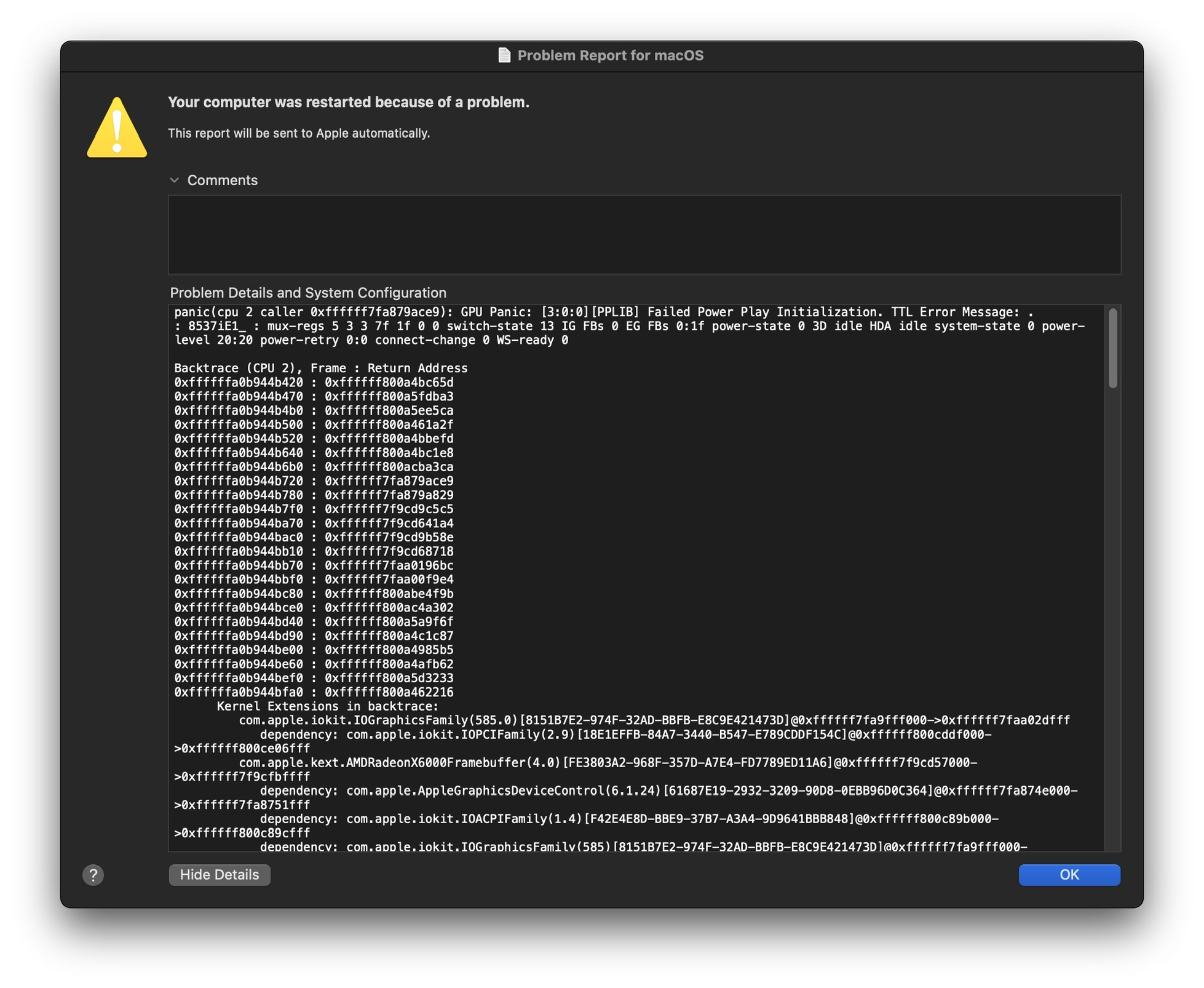Click the yellow warning triangle icon
The image size is (1204, 988).
(x=117, y=128)
